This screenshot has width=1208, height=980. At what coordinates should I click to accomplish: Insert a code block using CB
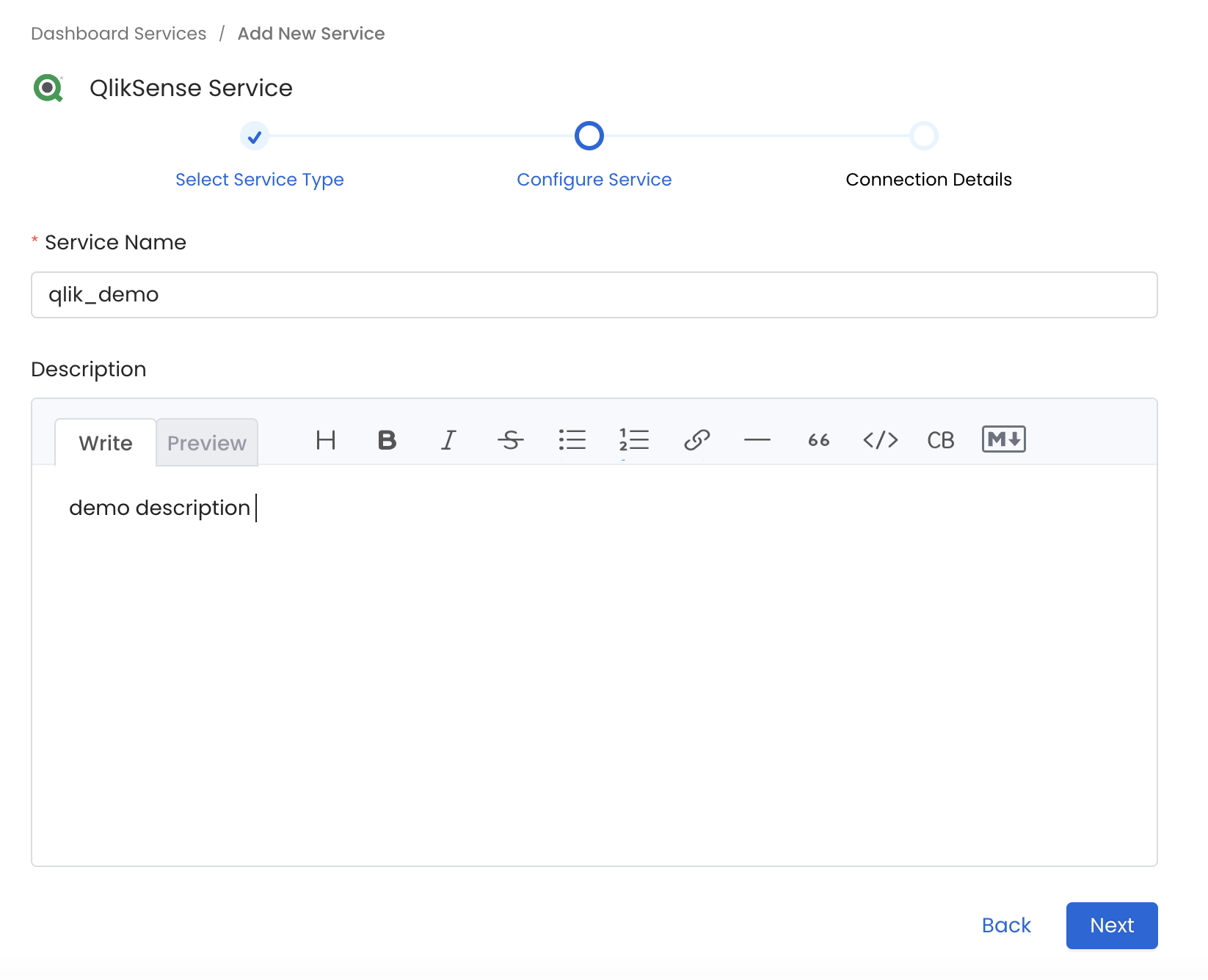[x=940, y=440]
